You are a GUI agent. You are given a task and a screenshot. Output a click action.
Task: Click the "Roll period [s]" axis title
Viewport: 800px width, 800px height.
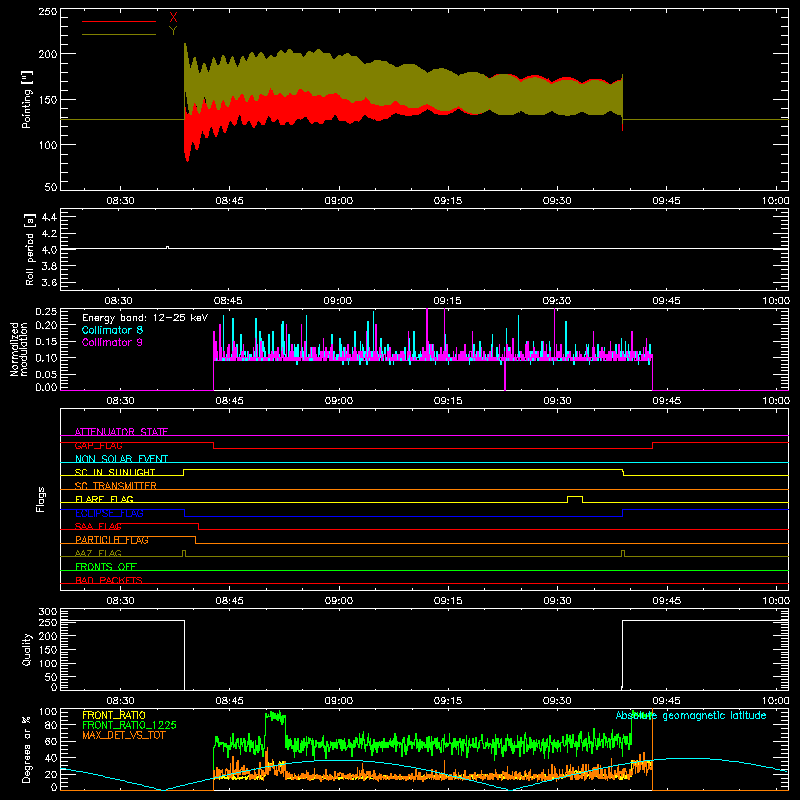(x=29, y=249)
